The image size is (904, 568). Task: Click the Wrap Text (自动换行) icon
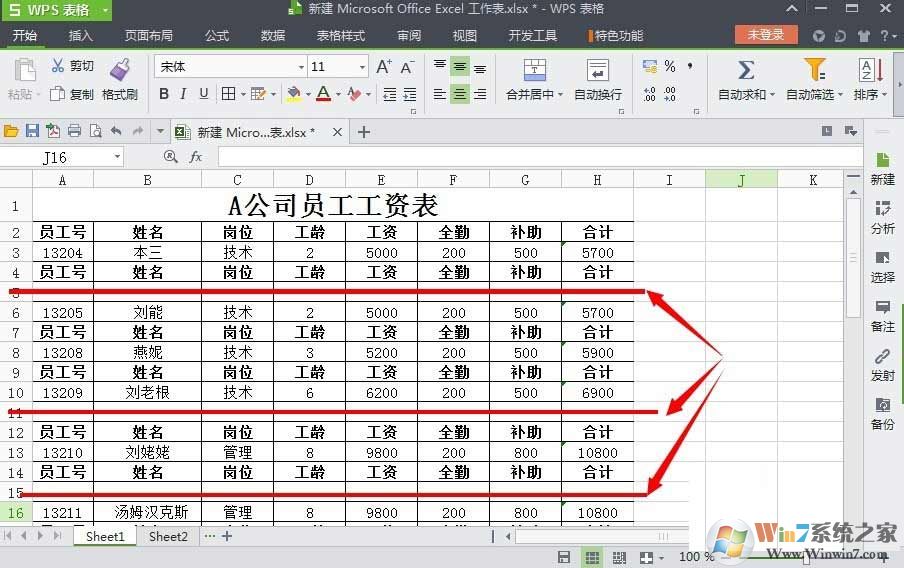coord(597,70)
